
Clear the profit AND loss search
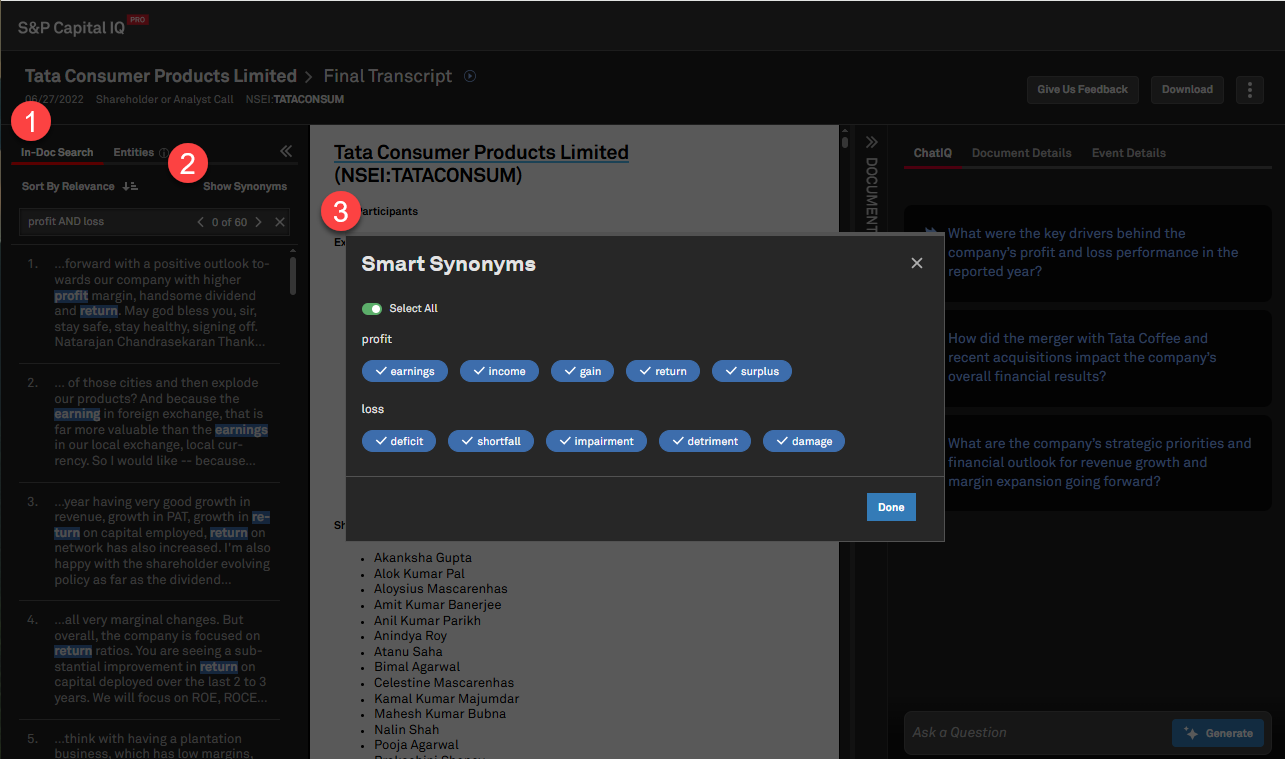(280, 222)
